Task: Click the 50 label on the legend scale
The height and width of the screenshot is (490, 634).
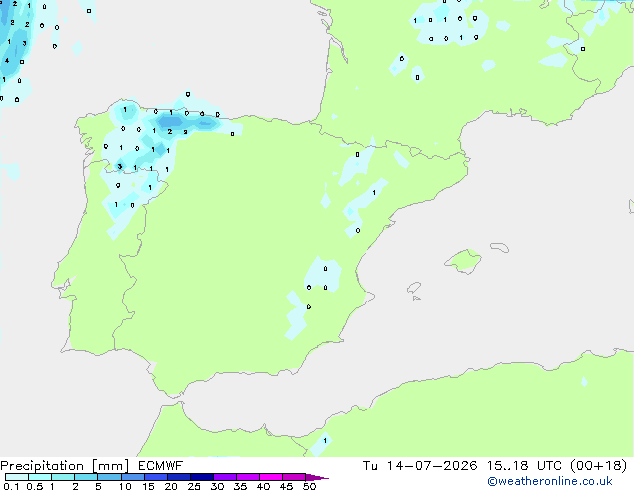Action: (x=309, y=486)
